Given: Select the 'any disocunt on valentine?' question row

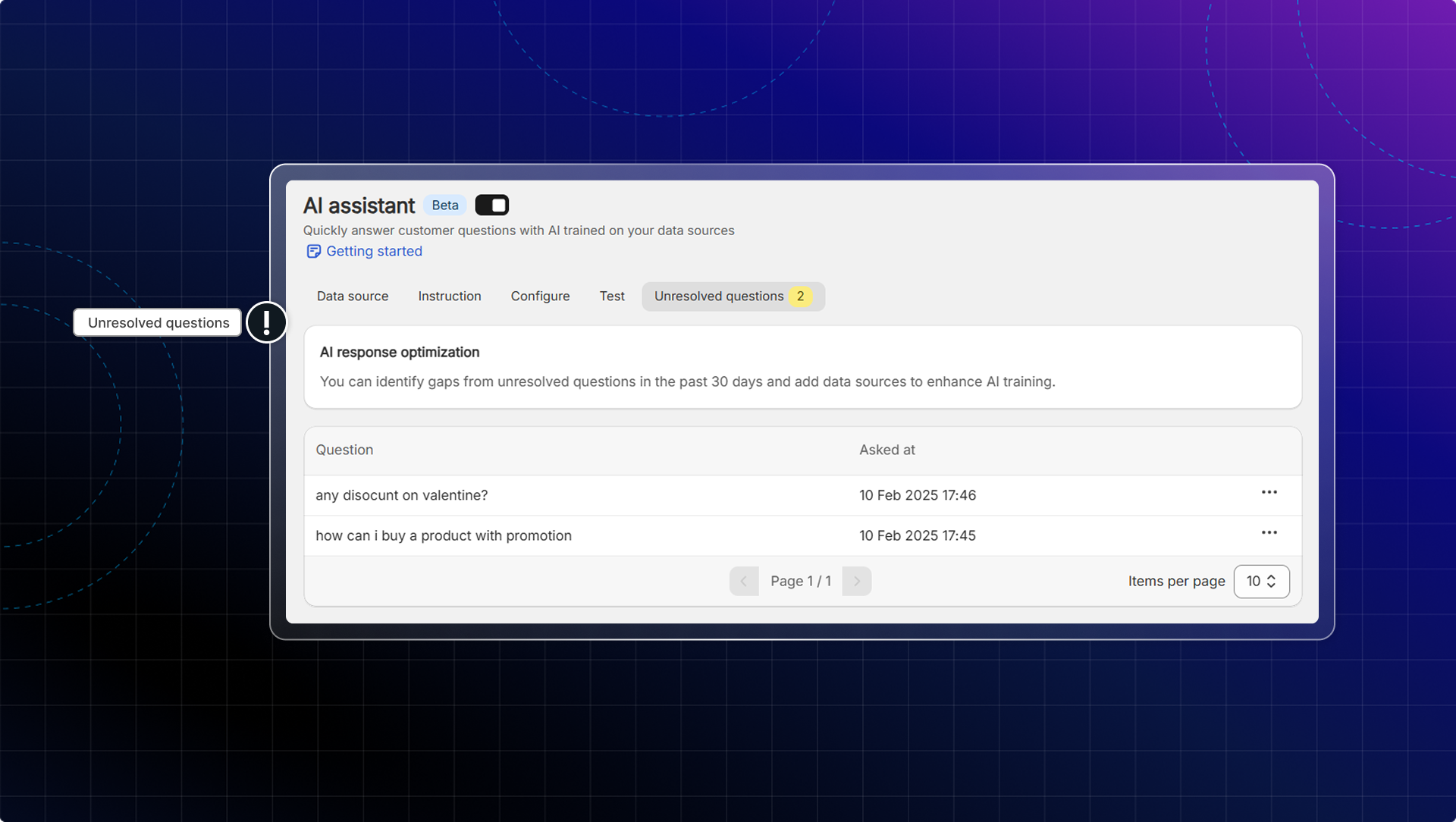Looking at the screenshot, I should (401, 495).
